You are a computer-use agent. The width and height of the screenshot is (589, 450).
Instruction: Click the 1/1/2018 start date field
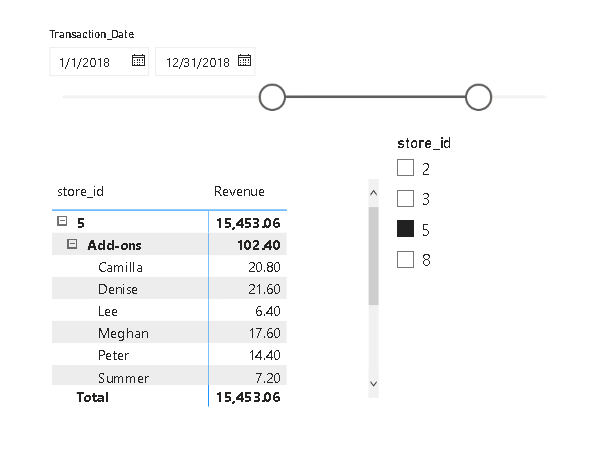tap(99, 62)
